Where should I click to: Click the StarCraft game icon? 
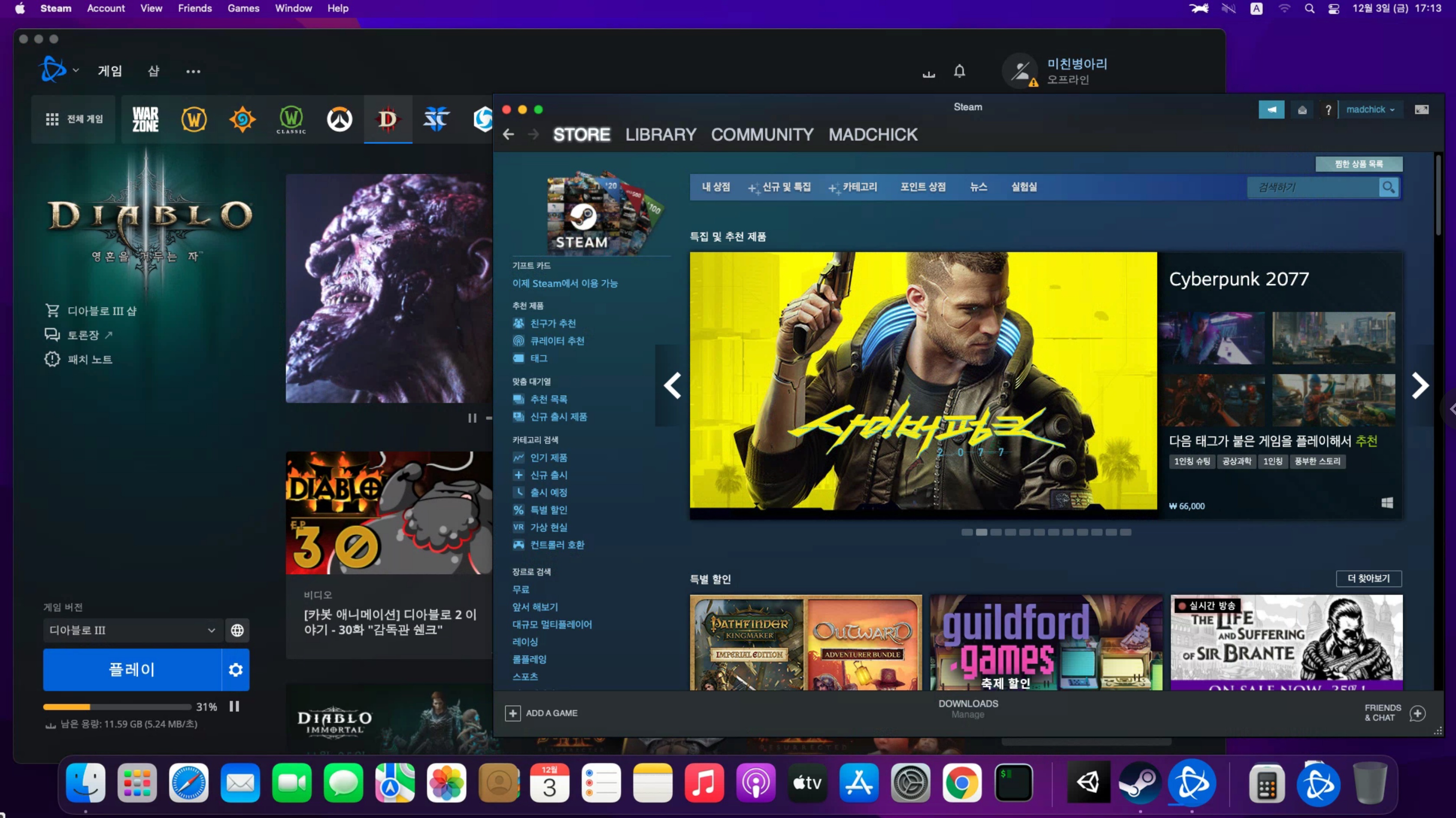pos(436,119)
